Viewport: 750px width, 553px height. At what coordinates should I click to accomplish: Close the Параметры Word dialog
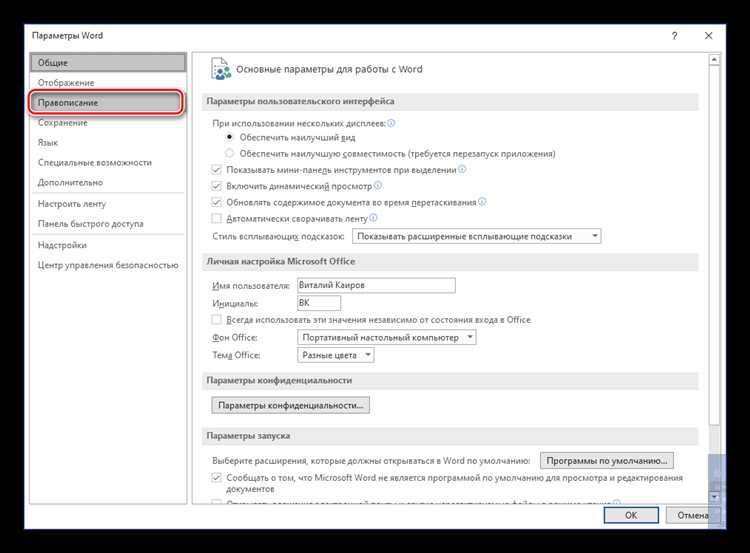click(x=709, y=36)
